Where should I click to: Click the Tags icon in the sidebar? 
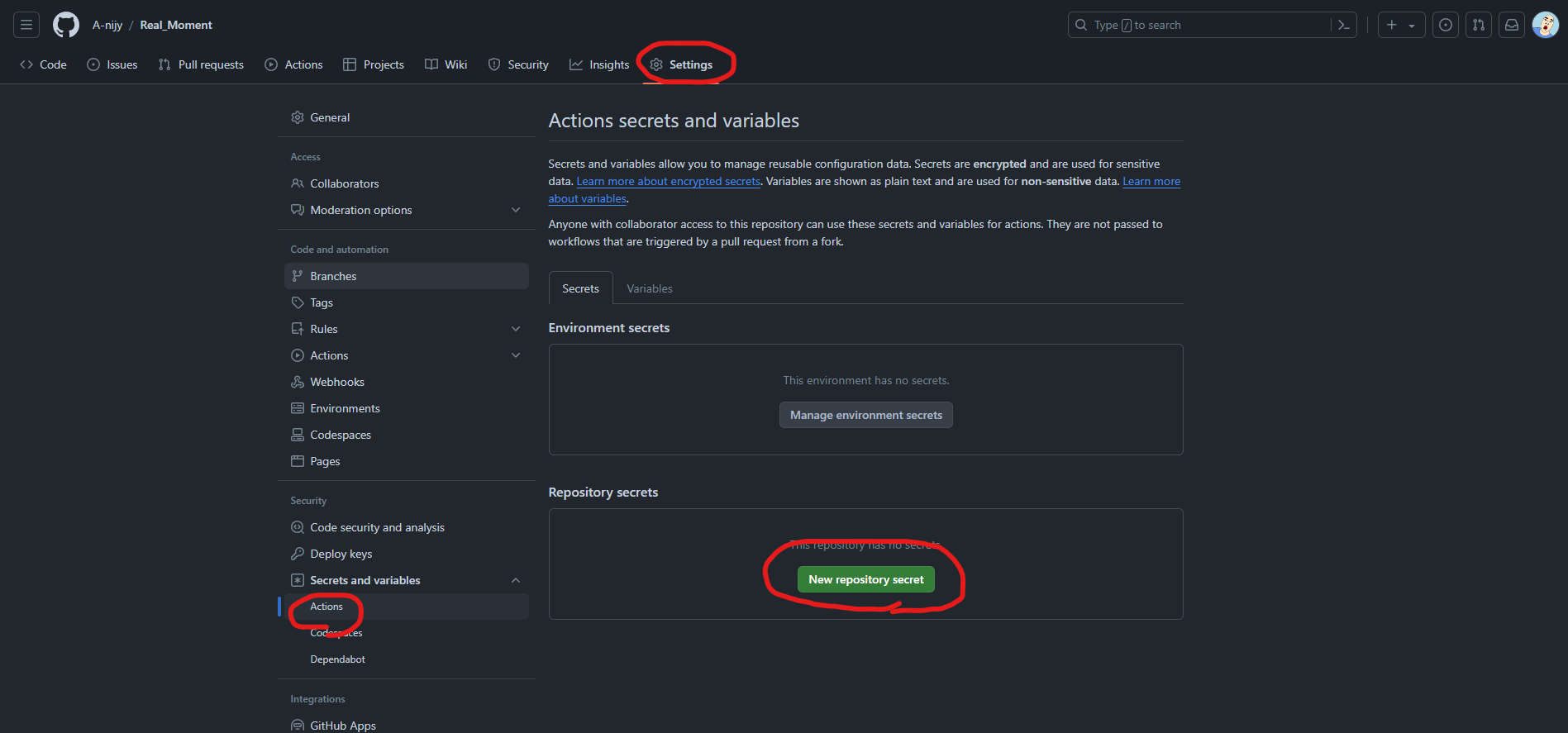(298, 302)
